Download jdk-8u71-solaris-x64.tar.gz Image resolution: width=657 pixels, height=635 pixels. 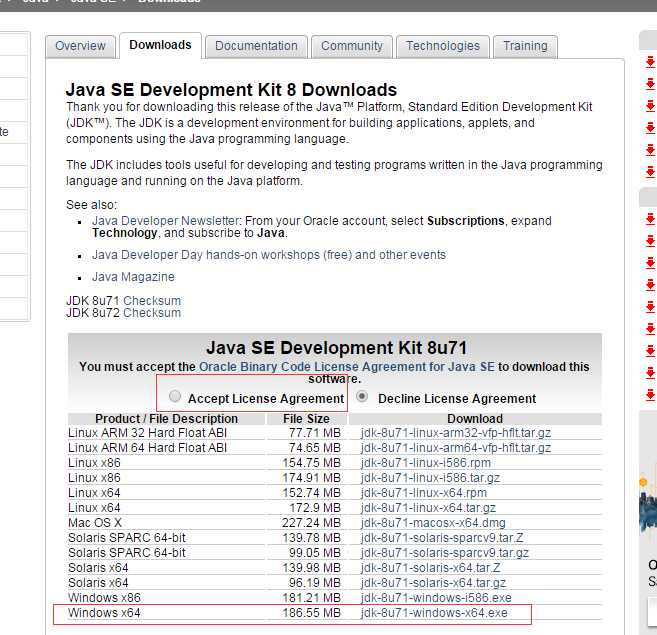pyautogui.click(x=433, y=583)
